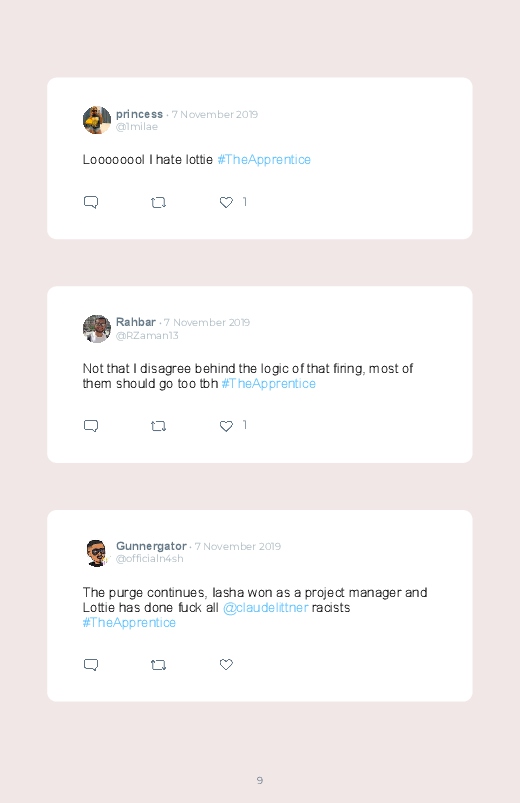Retweet Rahbar's tweet
The height and width of the screenshot is (803, 520).
pyautogui.click(x=158, y=426)
